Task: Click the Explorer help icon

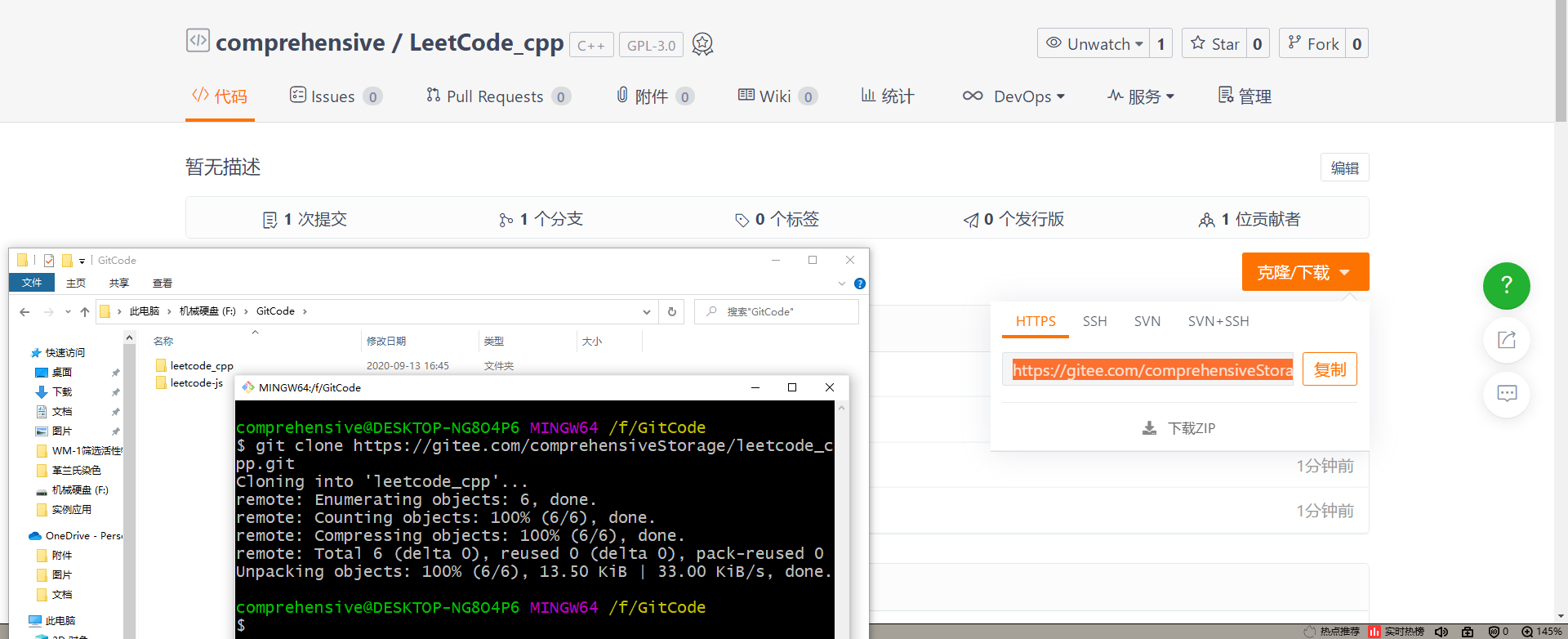Action: (x=860, y=284)
